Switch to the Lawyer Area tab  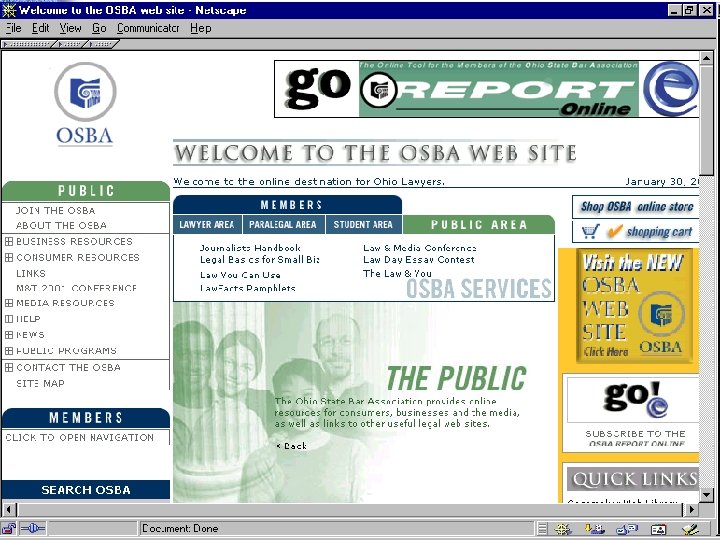coord(207,225)
